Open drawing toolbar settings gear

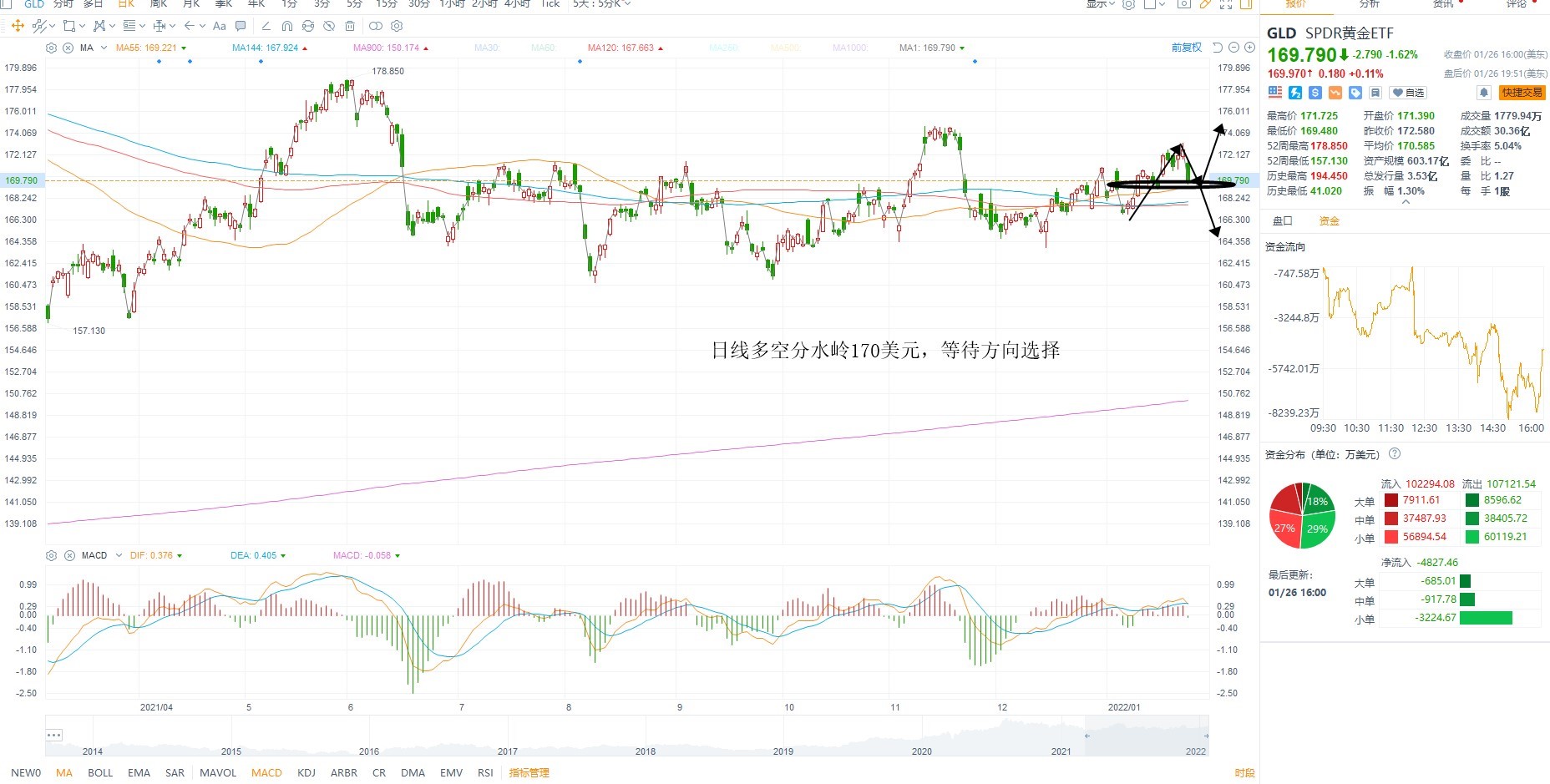397,26
